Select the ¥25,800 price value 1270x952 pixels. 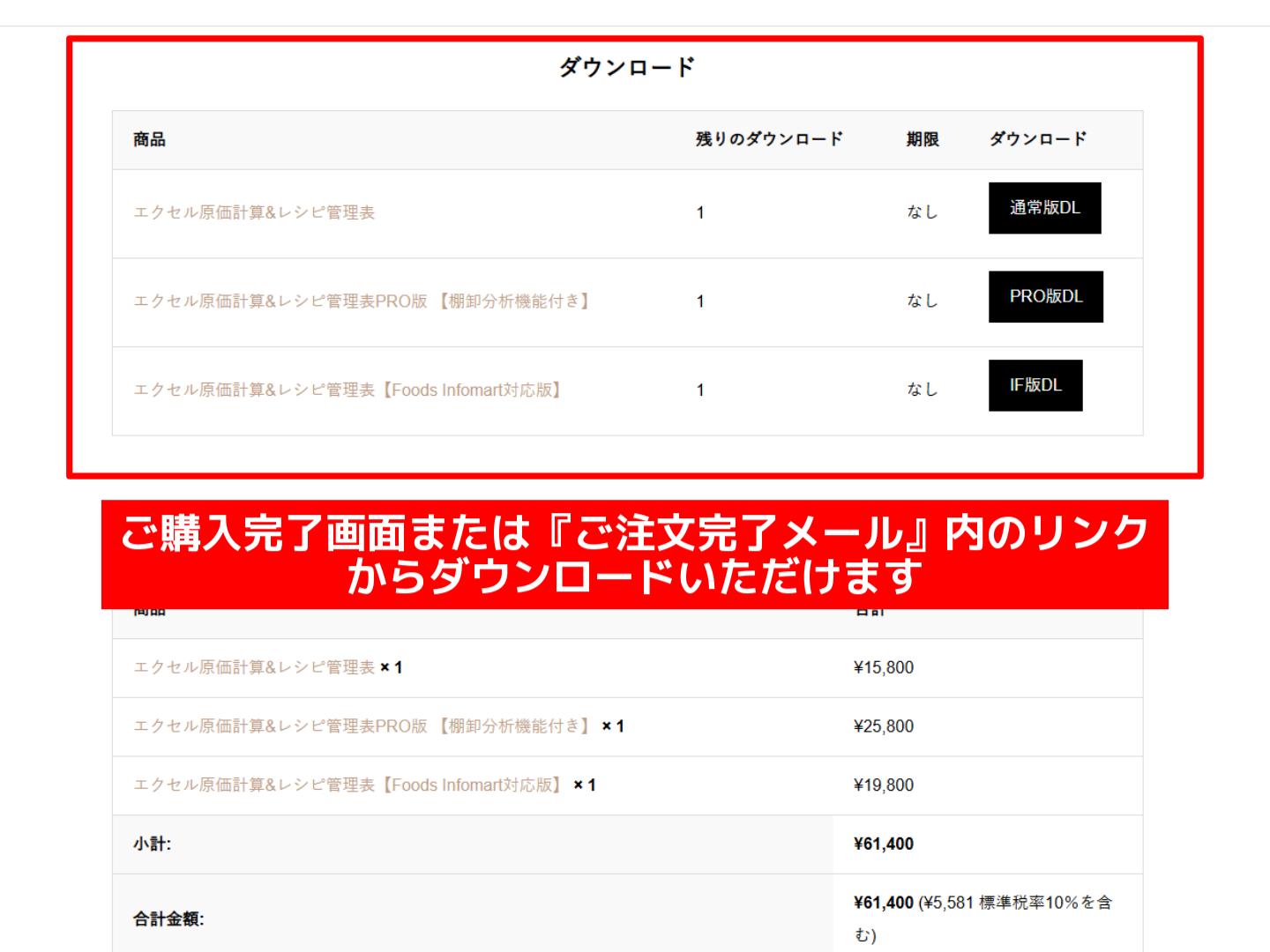click(x=884, y=726)
